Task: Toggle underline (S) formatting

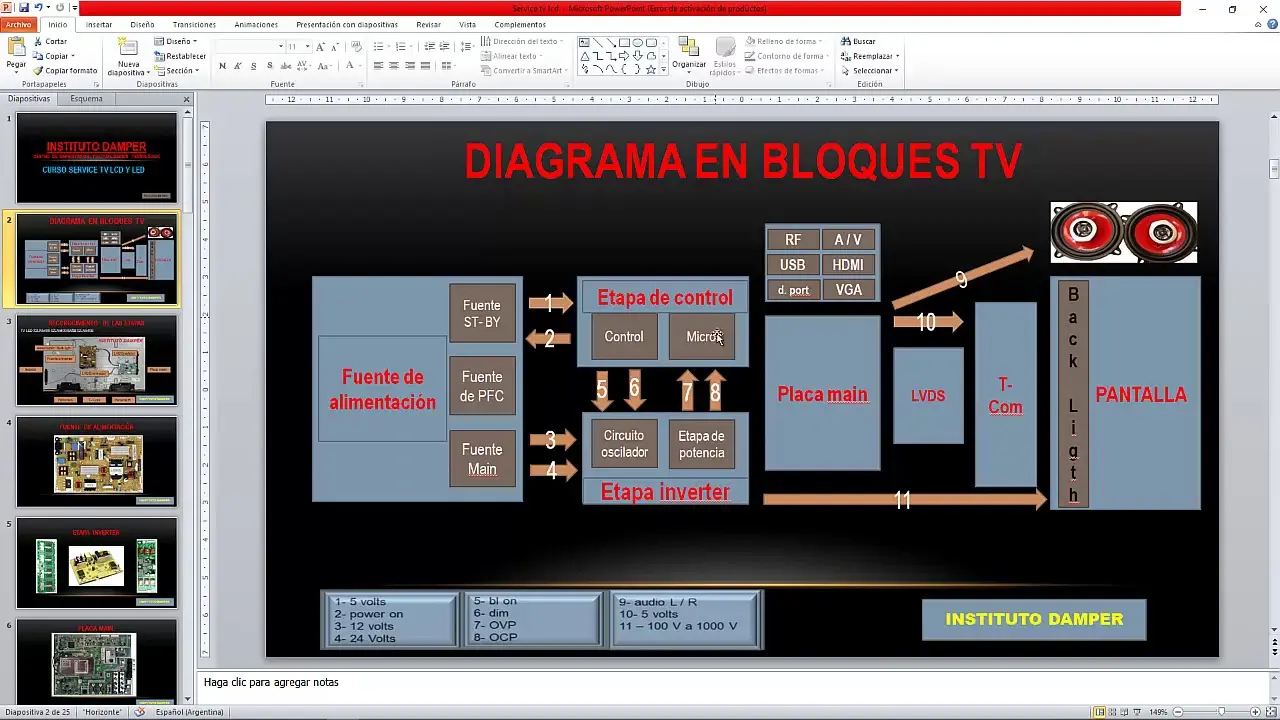Action: coord(254,66)
